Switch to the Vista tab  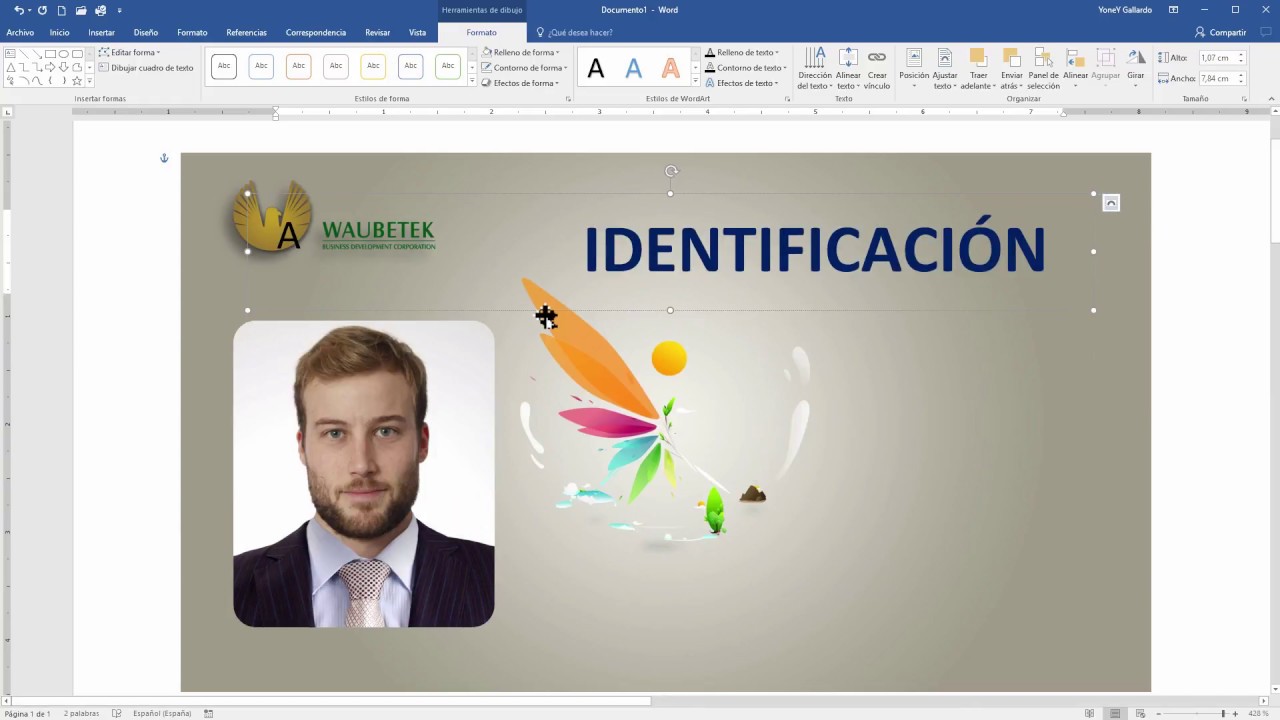point(417,32)
